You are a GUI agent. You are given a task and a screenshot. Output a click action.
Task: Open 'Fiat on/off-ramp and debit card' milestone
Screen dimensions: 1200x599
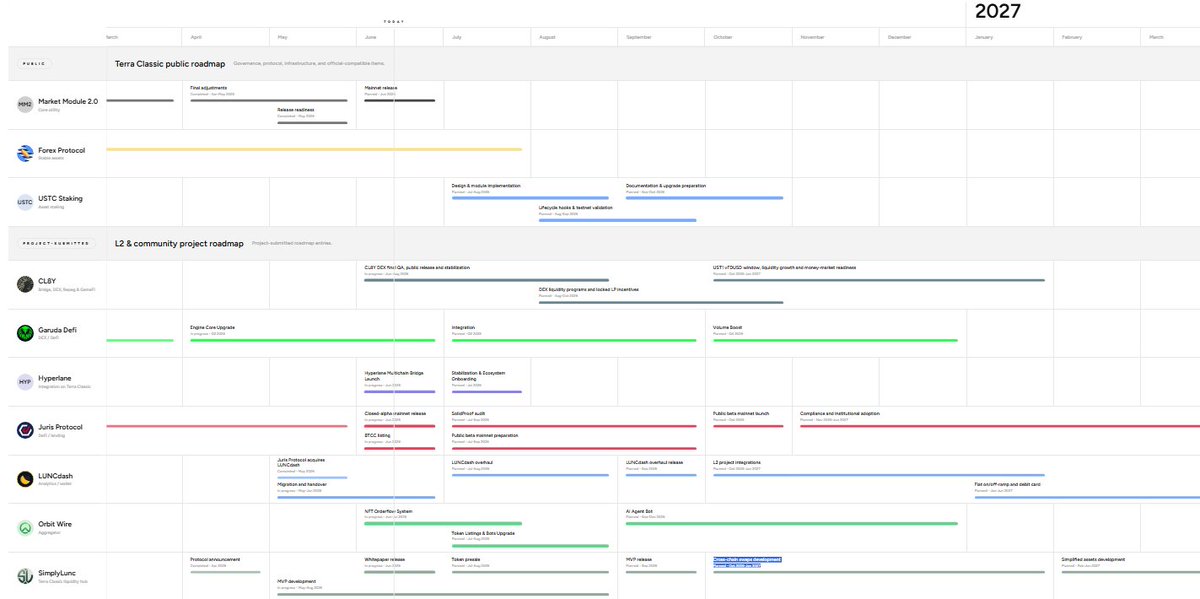point(1008,484)
